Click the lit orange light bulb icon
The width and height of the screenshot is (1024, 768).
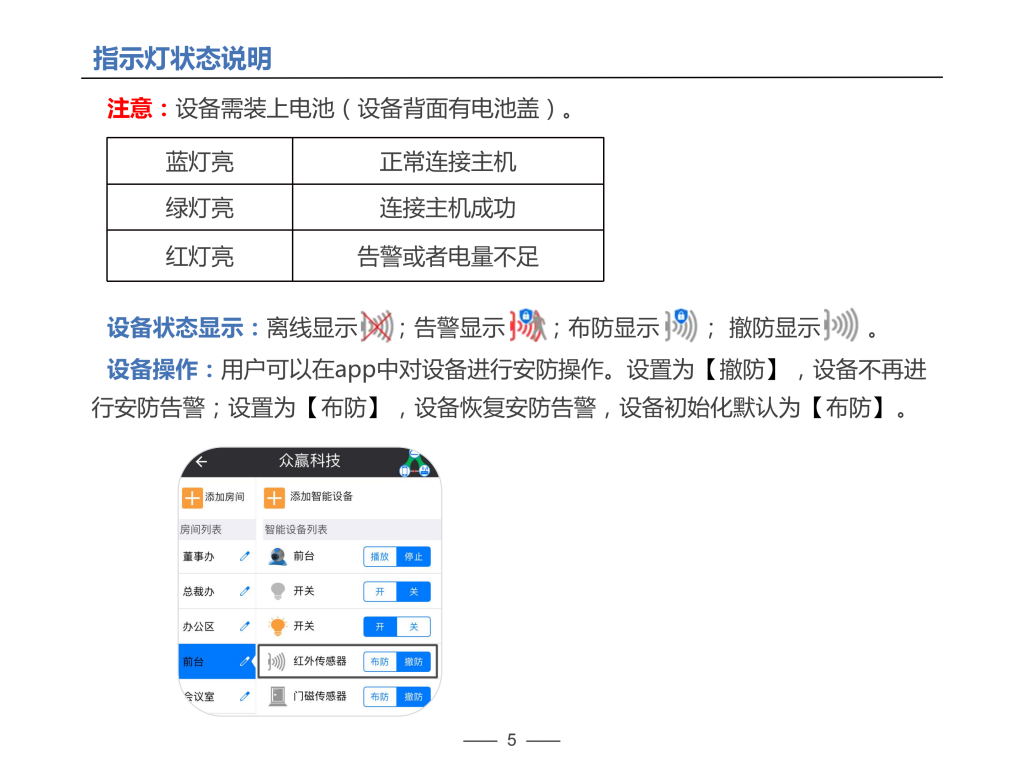278,627
